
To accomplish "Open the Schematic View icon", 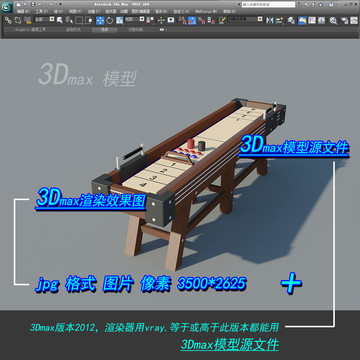I will tap(321, 20).
